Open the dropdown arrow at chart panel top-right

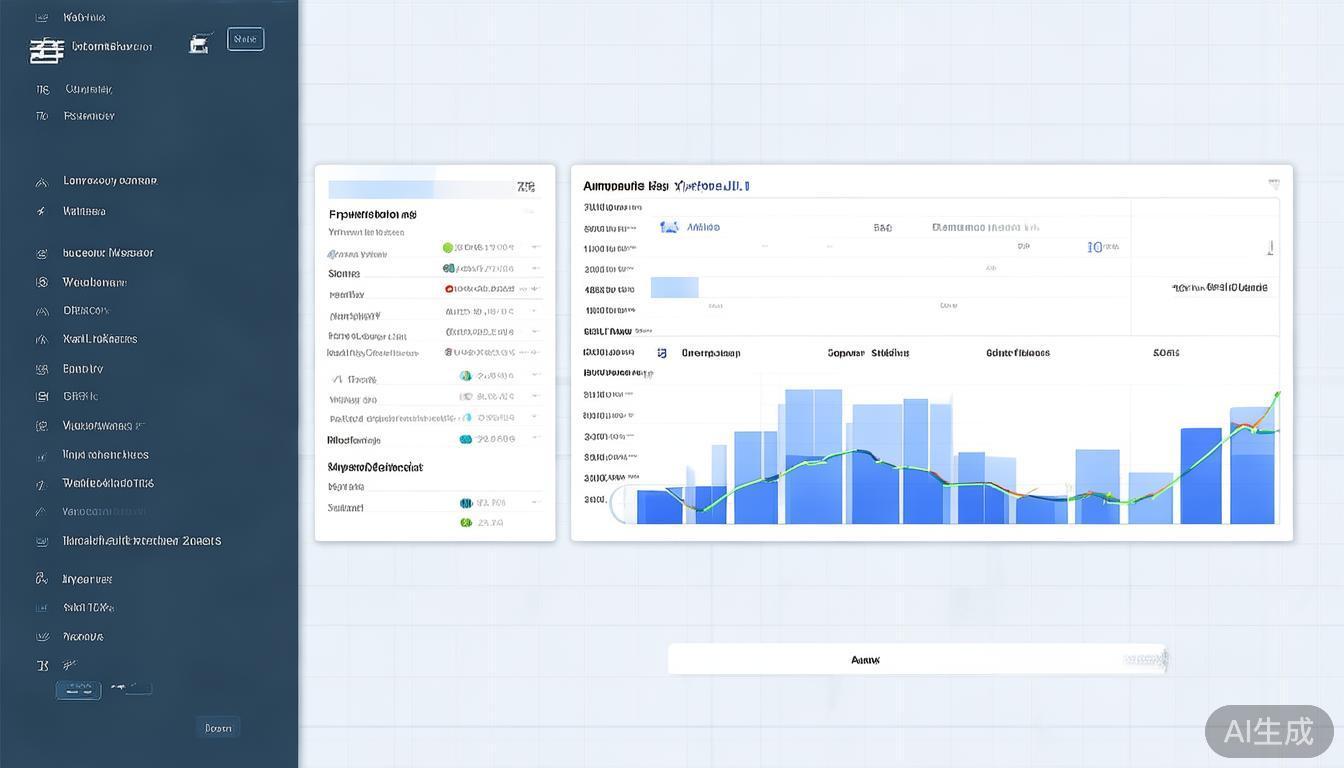(1273, 184)
